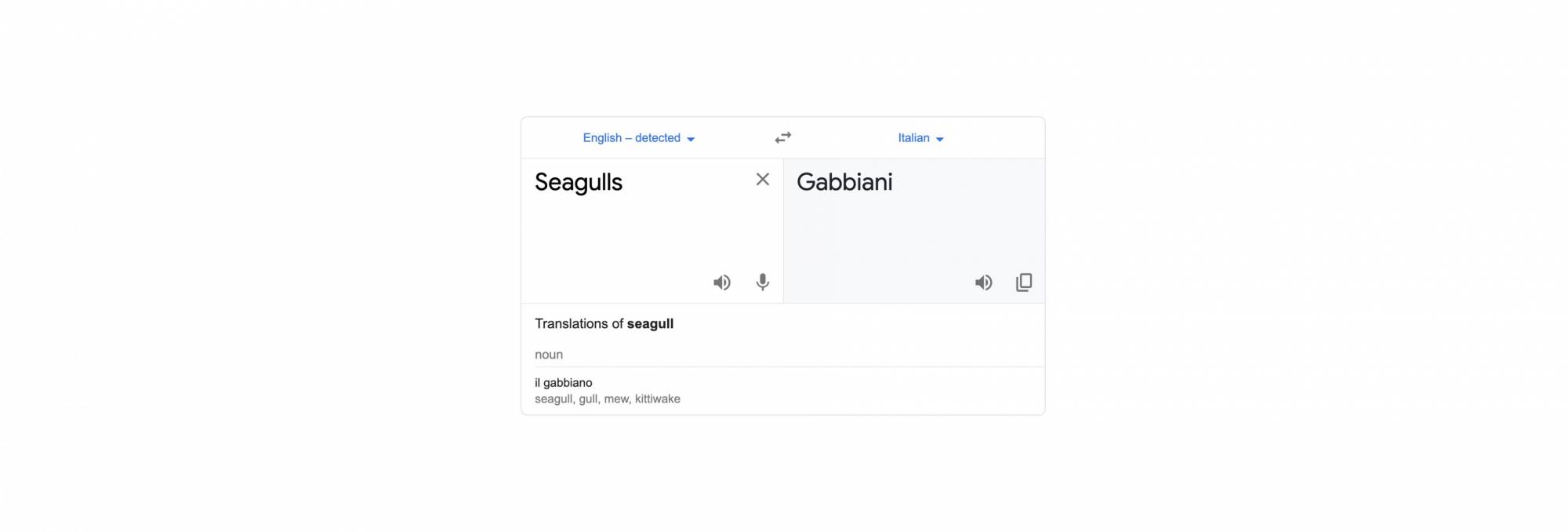Click the bold seagull word

coord(650,323)
